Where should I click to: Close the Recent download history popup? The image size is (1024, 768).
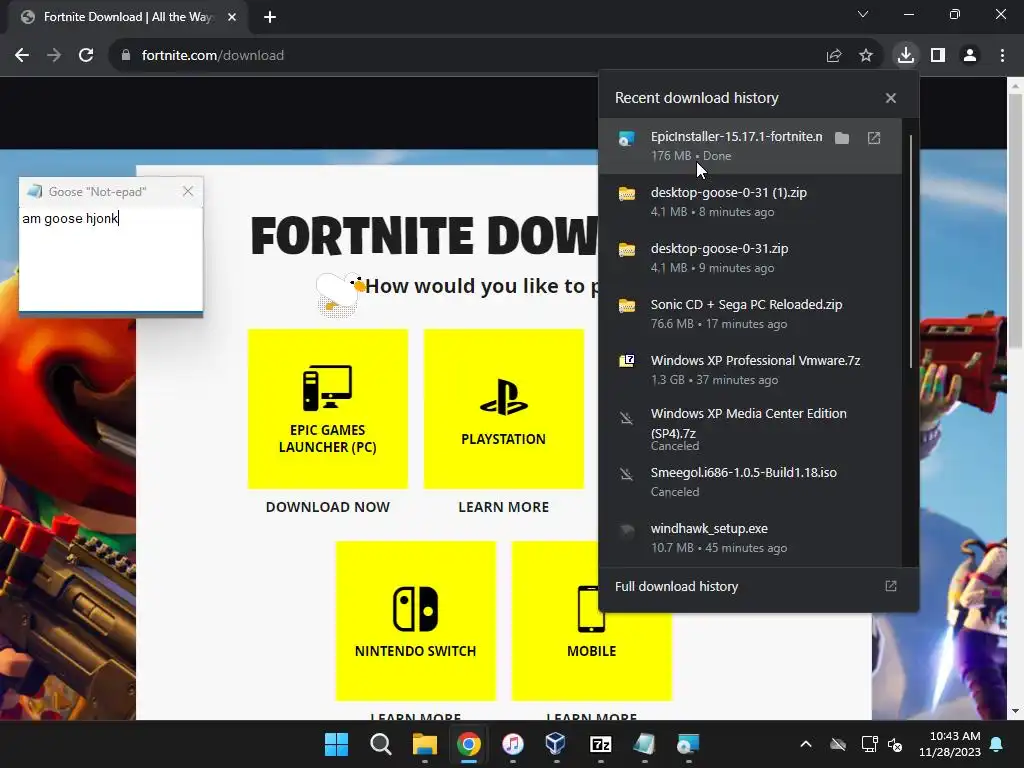point(891,98)
